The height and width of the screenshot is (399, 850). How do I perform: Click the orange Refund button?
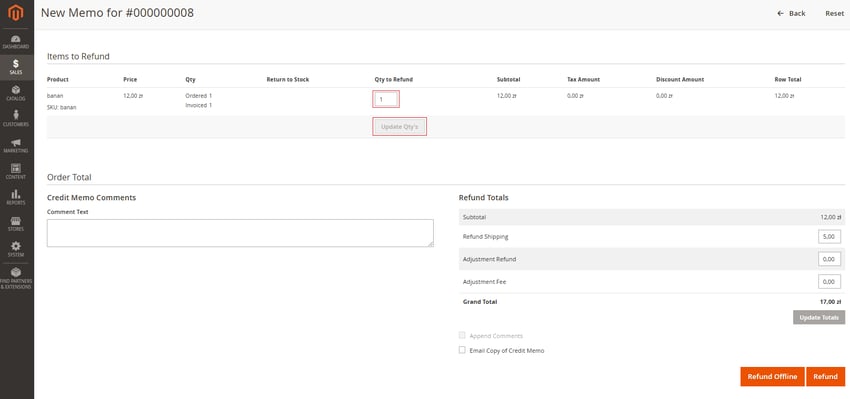(x=825, y=377)
